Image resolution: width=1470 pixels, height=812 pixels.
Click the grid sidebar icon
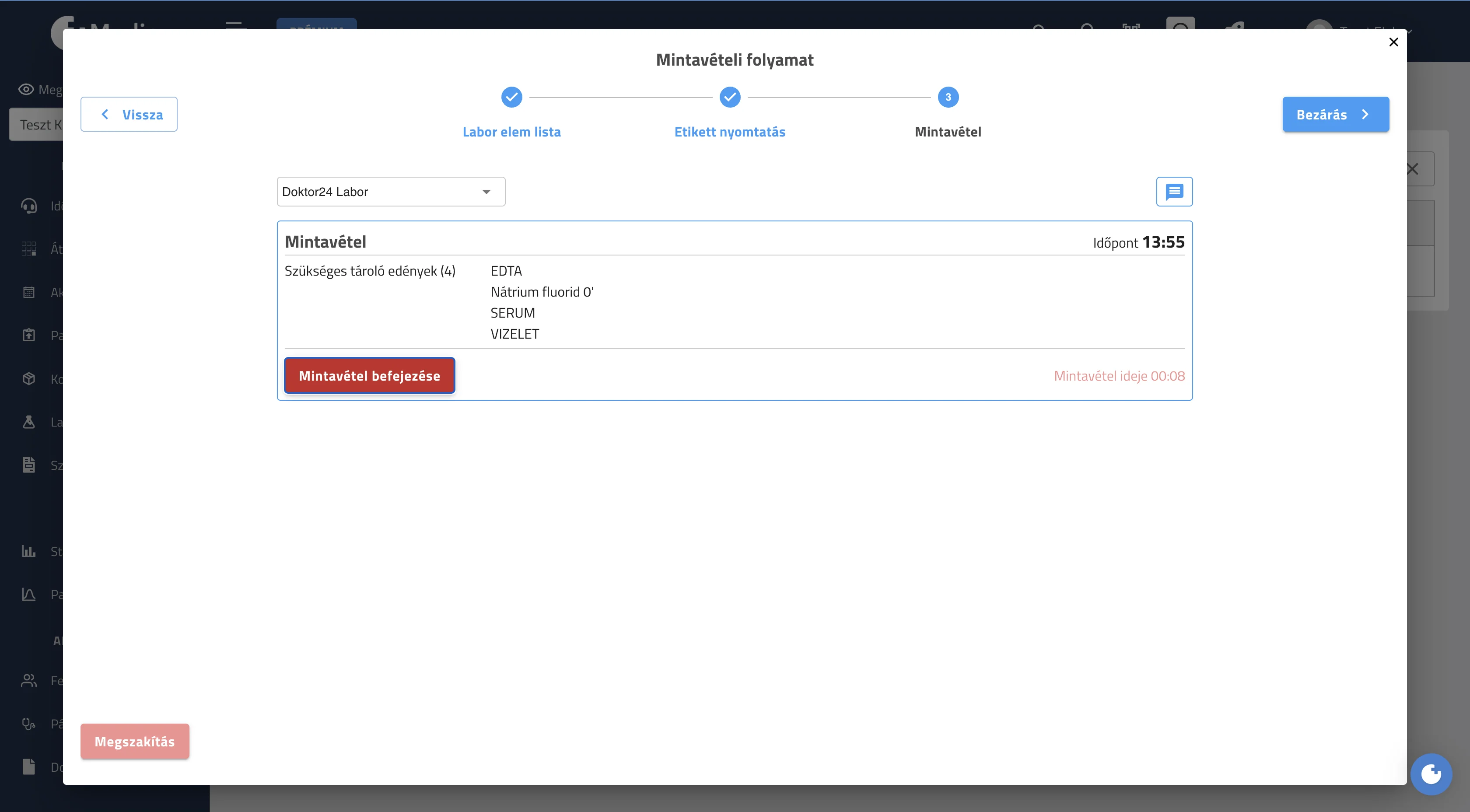click(28, 249)
